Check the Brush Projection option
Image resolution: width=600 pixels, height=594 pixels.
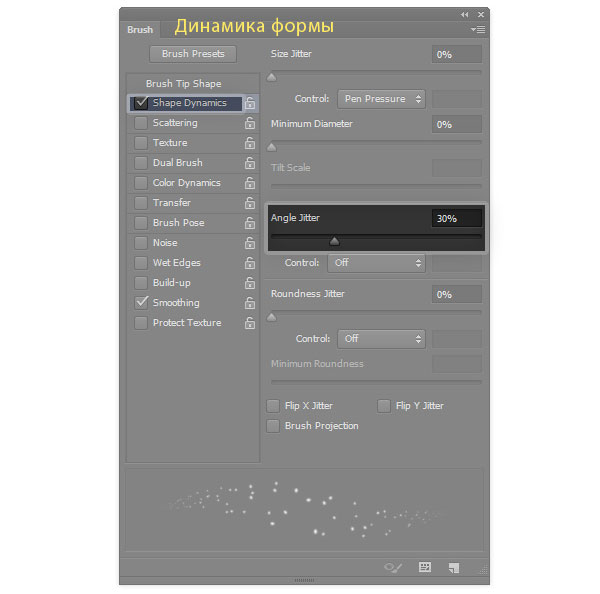[273, 426]
